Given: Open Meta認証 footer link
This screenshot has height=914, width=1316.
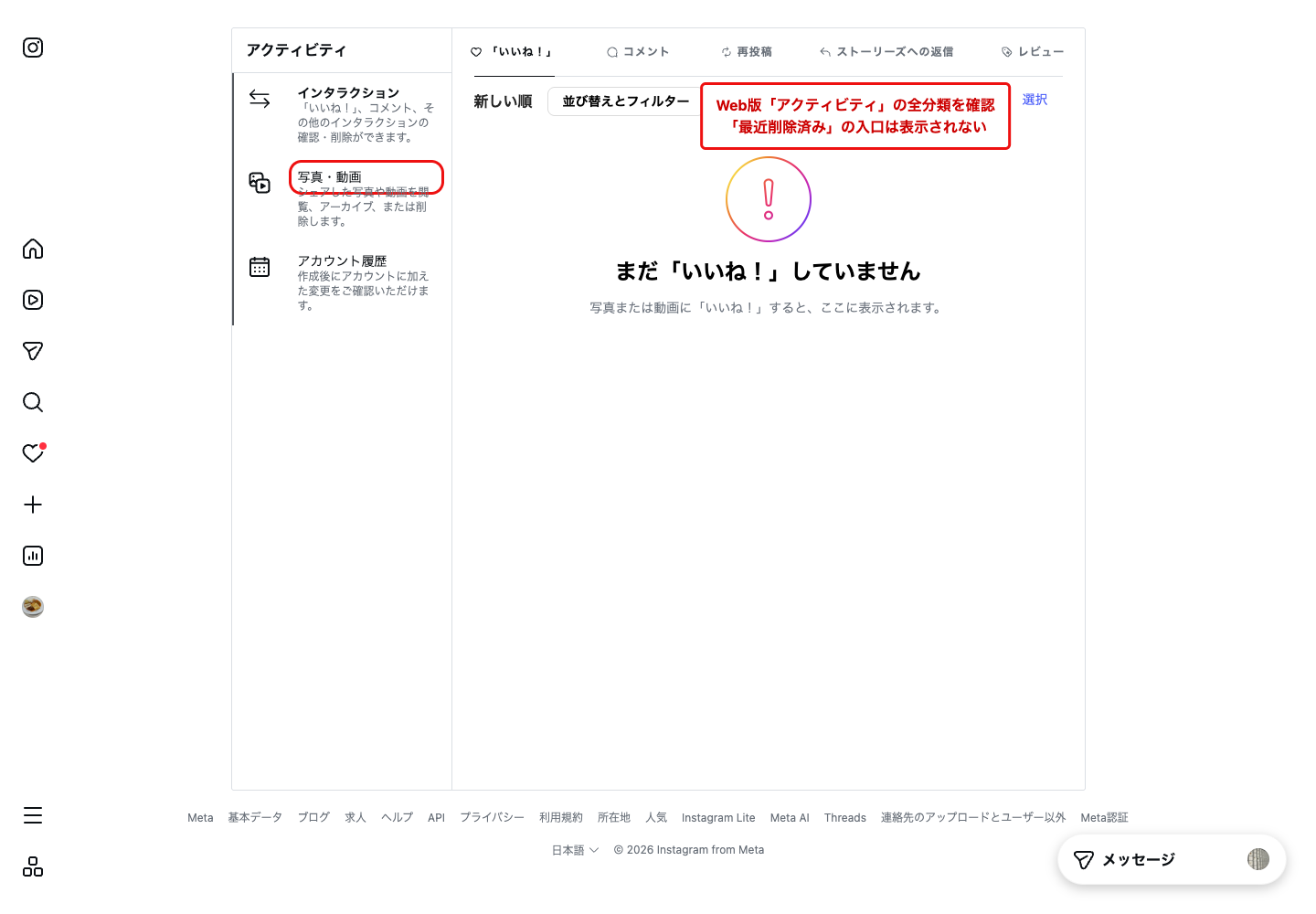Looking at the screenshot, I should (x=1104, y=818).
